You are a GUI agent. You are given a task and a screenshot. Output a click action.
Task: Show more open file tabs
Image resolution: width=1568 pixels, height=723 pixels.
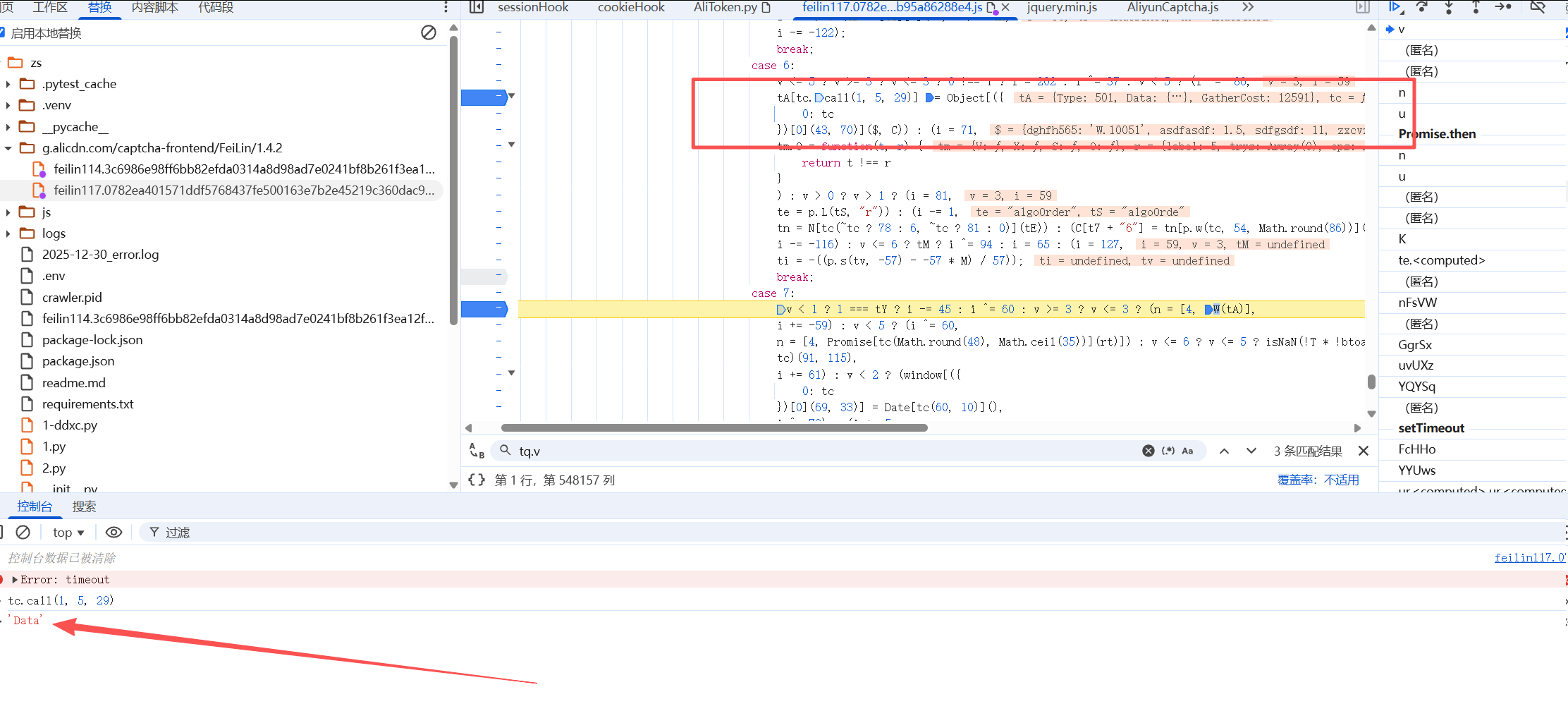click(1248, 7)
